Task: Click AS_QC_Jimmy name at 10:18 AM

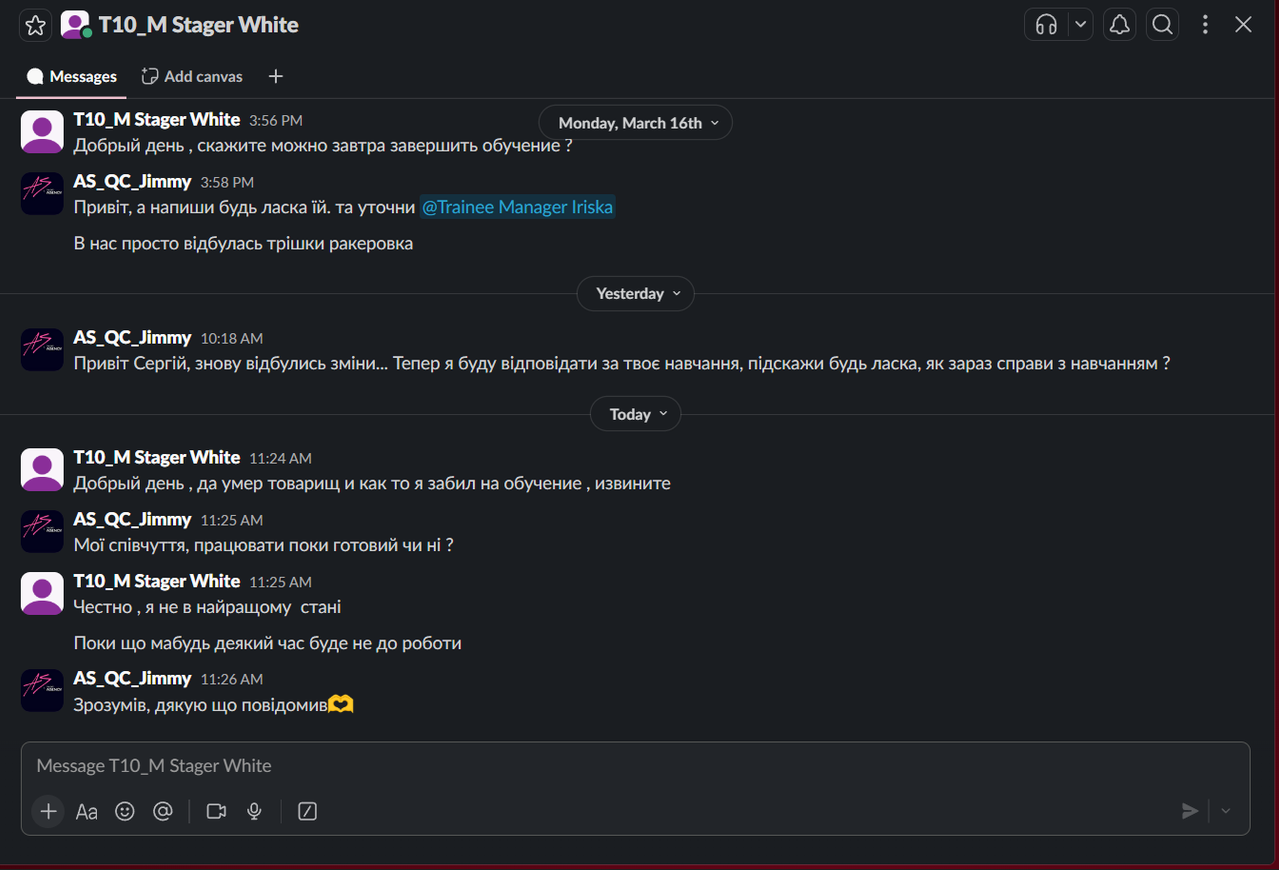Action: [x=132, y=337]
